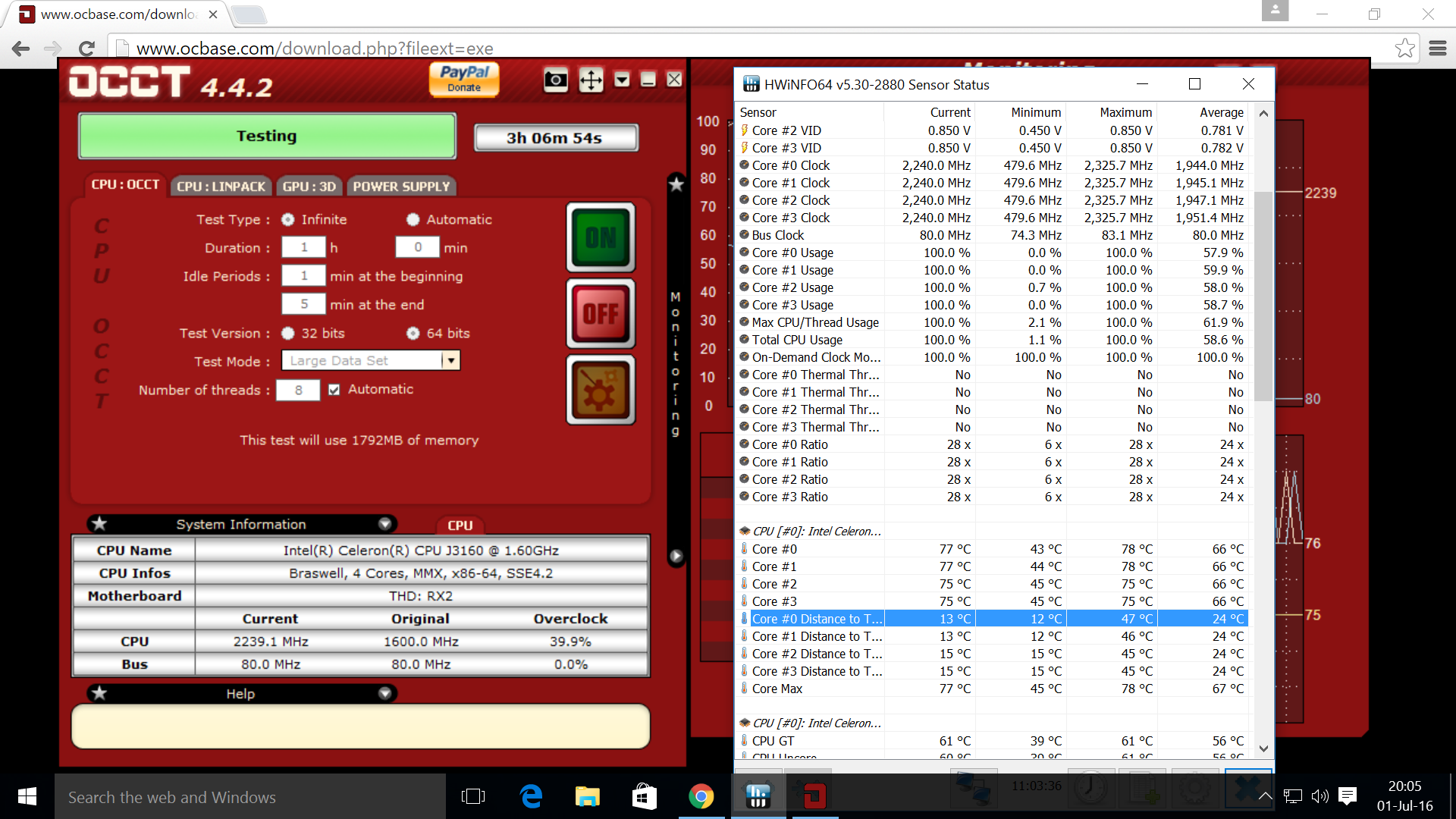
Task: Select the Total CPU Usage row
Action: click(x=993, y=340)
